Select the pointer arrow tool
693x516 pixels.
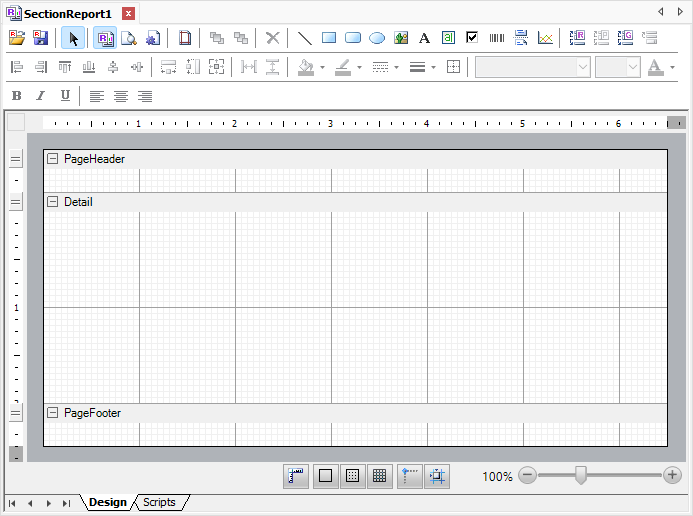coord(73,38)
